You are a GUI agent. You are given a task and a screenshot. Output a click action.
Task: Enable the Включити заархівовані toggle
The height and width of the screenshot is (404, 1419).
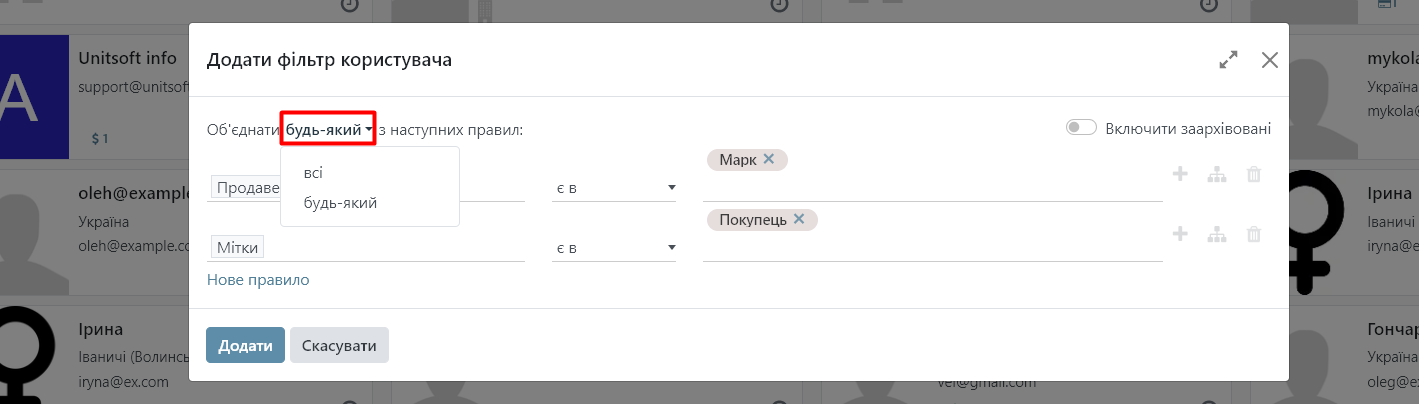click(x=1081, y=128)
